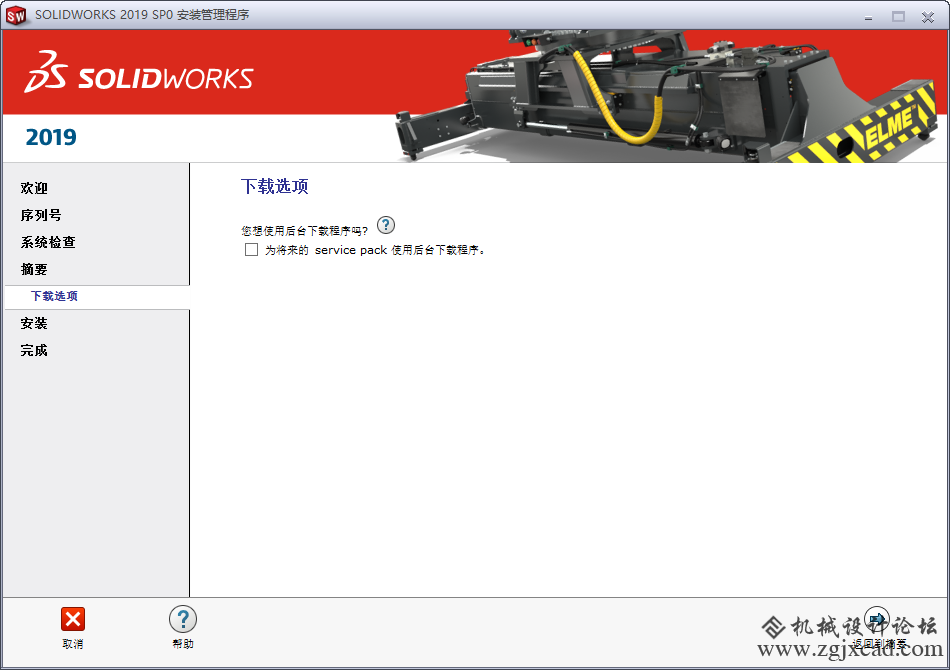Click the 取消 label under the red X
Viewport: 950px width, 670px height.
(73, 644)
